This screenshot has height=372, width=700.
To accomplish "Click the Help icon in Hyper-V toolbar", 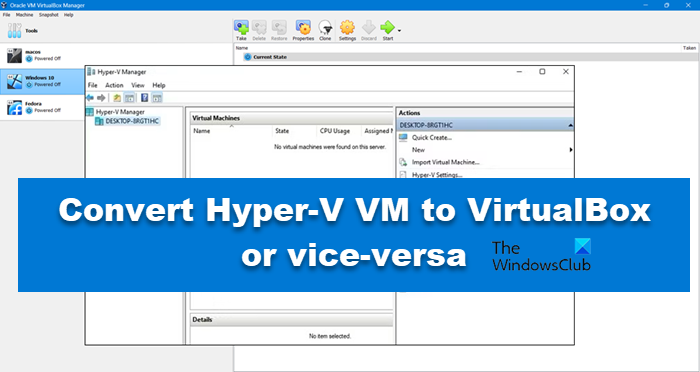I will tap(145, 98).
